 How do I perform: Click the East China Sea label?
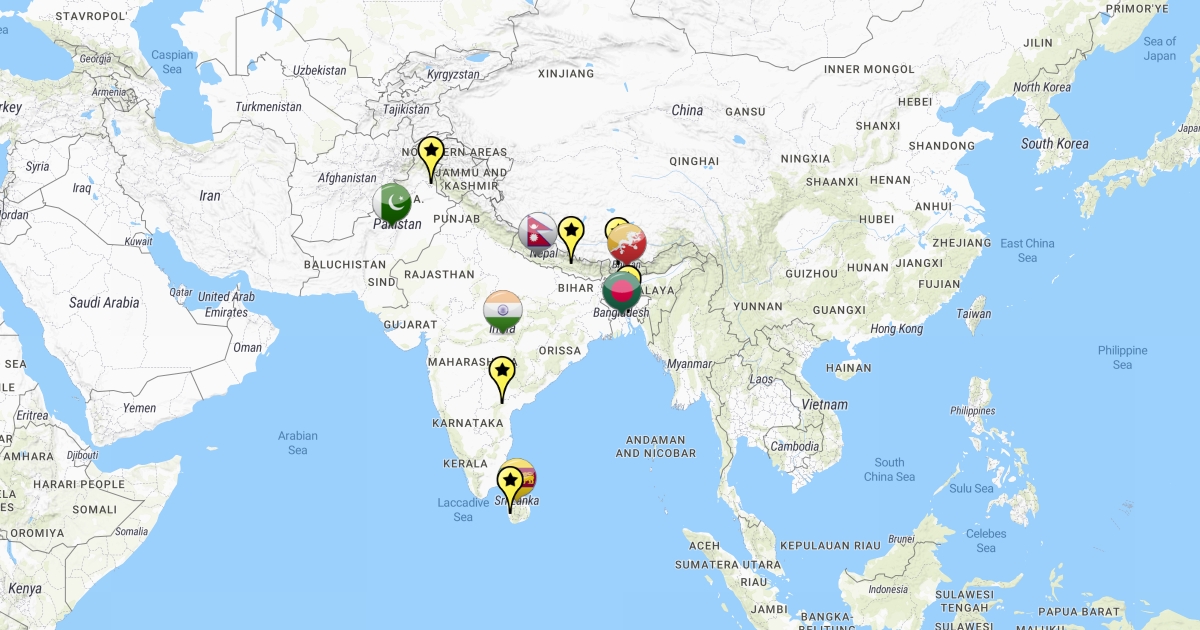coord(1027,250)
